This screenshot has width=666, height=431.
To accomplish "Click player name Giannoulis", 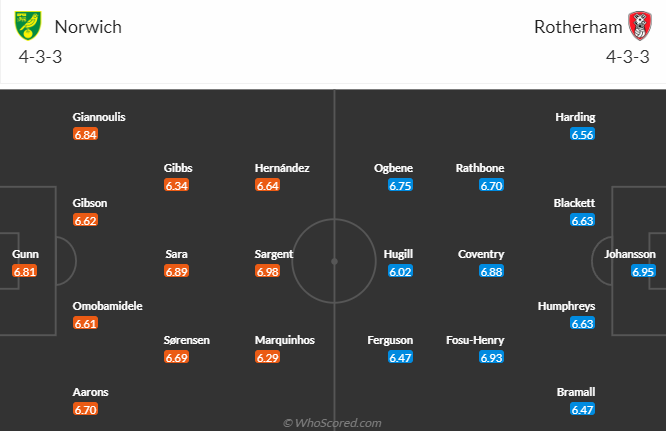I will [x=99, y=117].
